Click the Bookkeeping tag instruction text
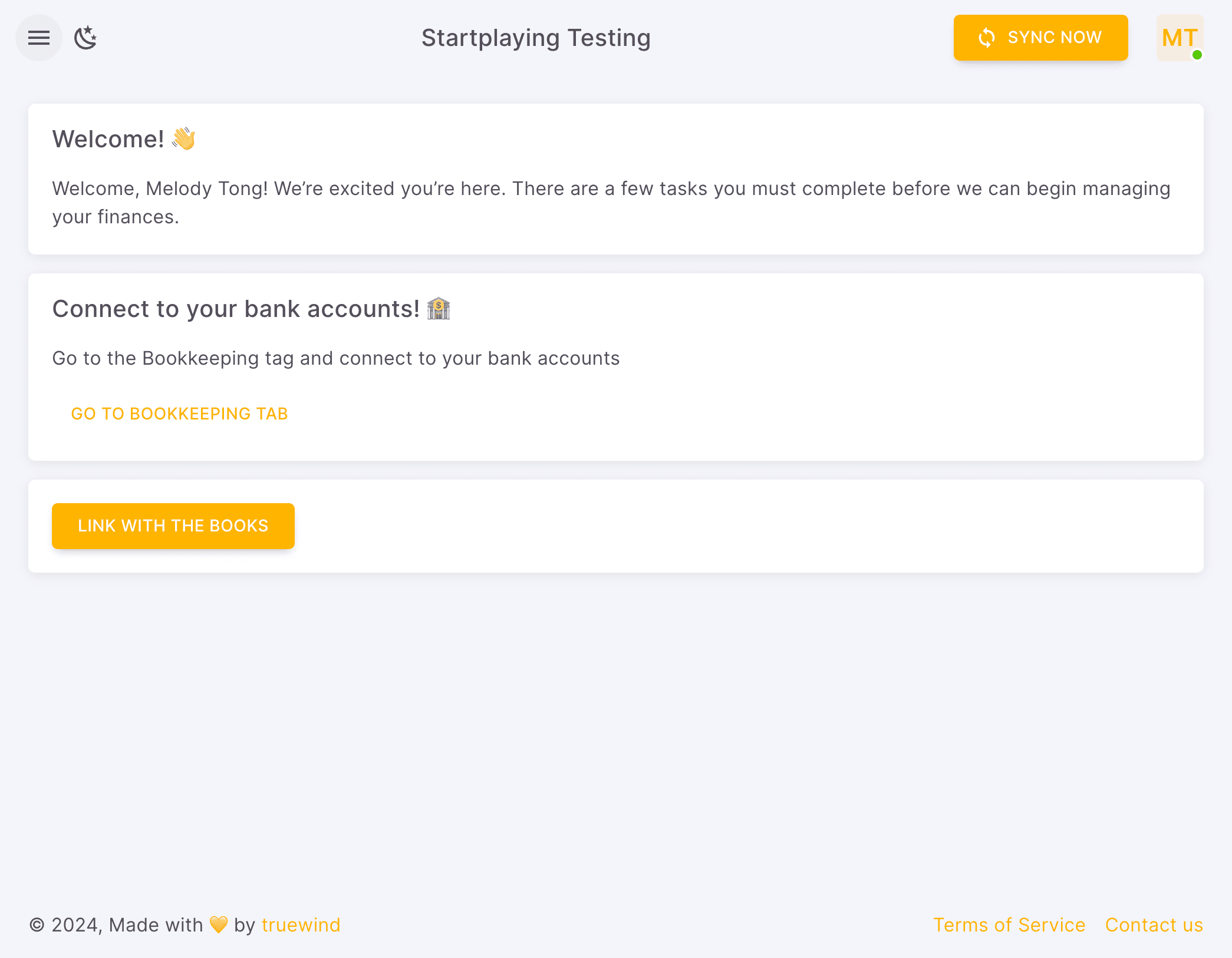Screen dimensions: 1232x958 tap(335, 358)
